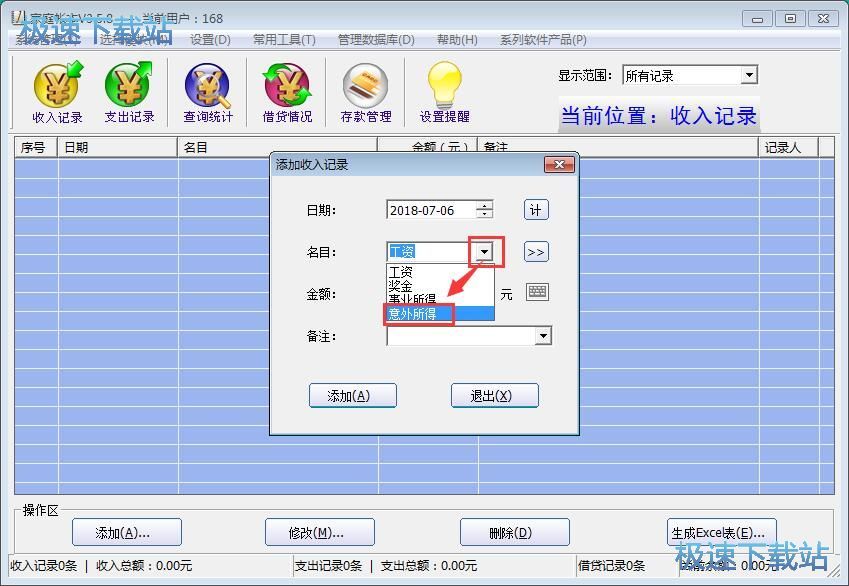Click 支出记录0条 in status bar
This screenshot has width=849, height=586.
click(x=328, y=565)
